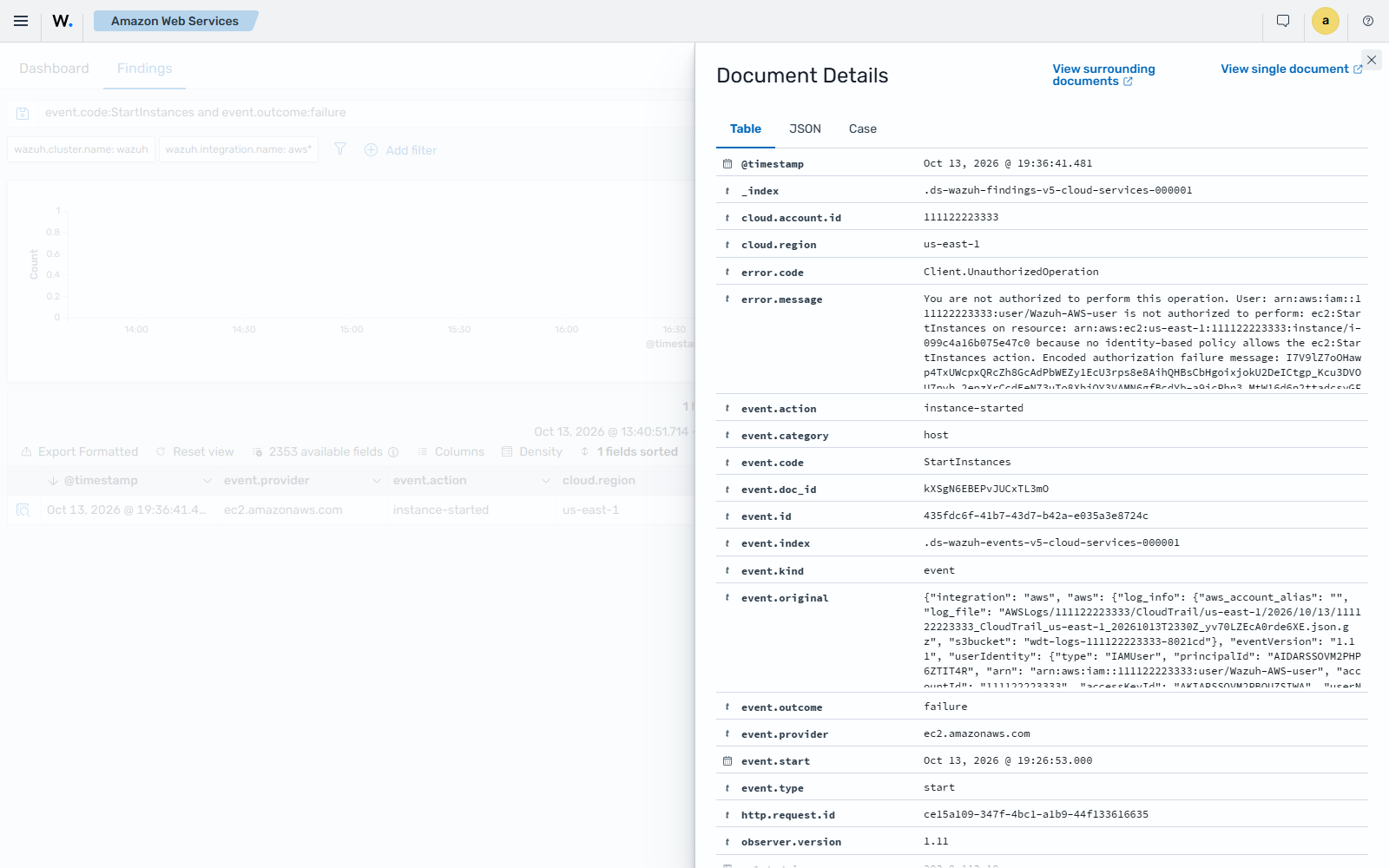Select the Findings tab
The image size is (1389, 868).
pyautogui.click(x=144, y=69)
